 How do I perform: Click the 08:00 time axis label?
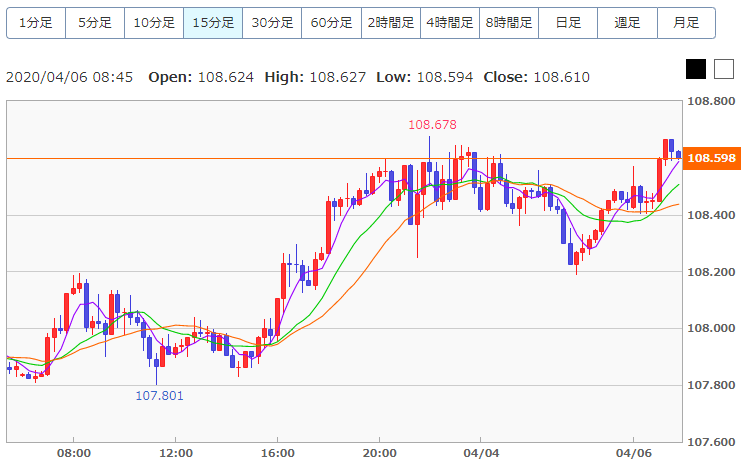[x=74, y=453]
